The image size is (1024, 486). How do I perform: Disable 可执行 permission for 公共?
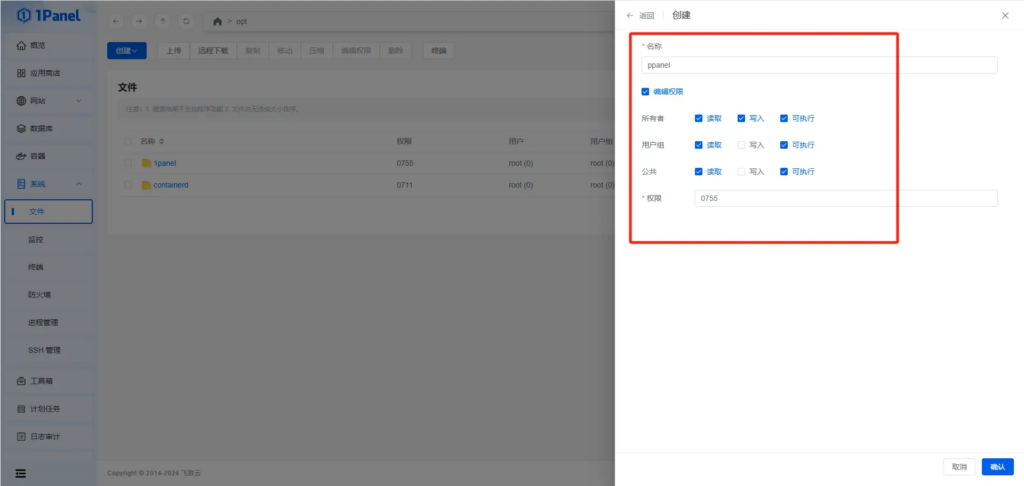click(784, 172)
